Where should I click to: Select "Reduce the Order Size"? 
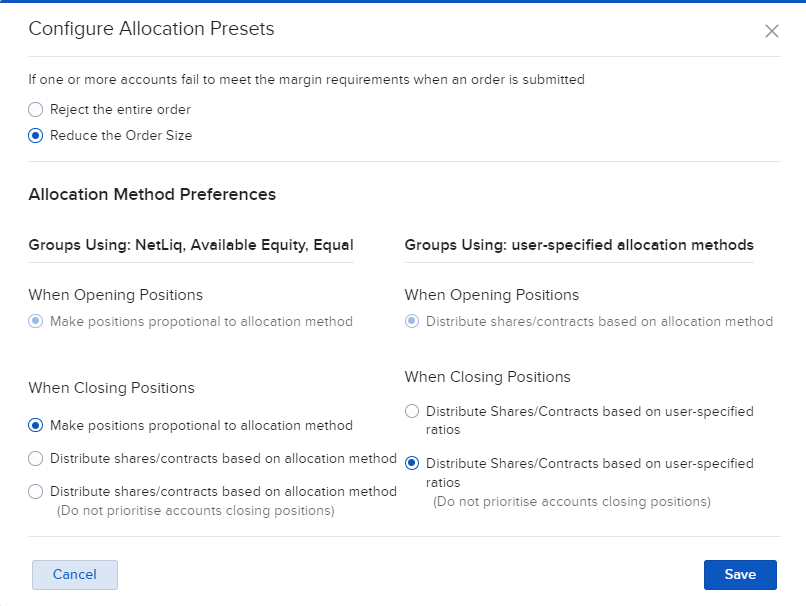[x=35, y=135]
